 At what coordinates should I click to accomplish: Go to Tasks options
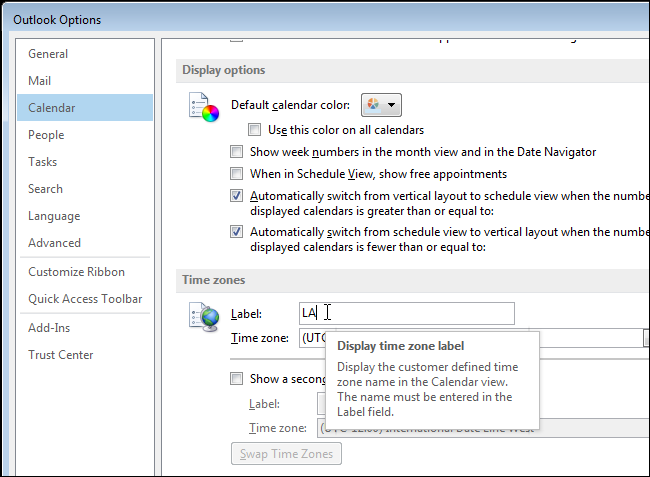click(x=43, y=162)
